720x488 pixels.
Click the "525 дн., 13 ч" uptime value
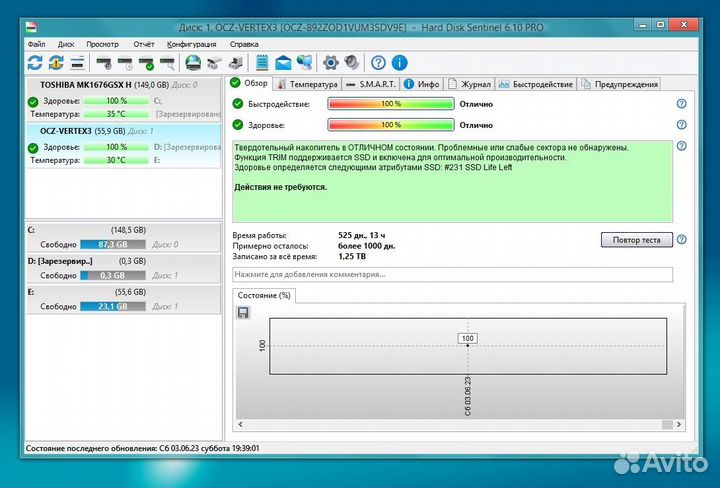(x=362, y=236)
